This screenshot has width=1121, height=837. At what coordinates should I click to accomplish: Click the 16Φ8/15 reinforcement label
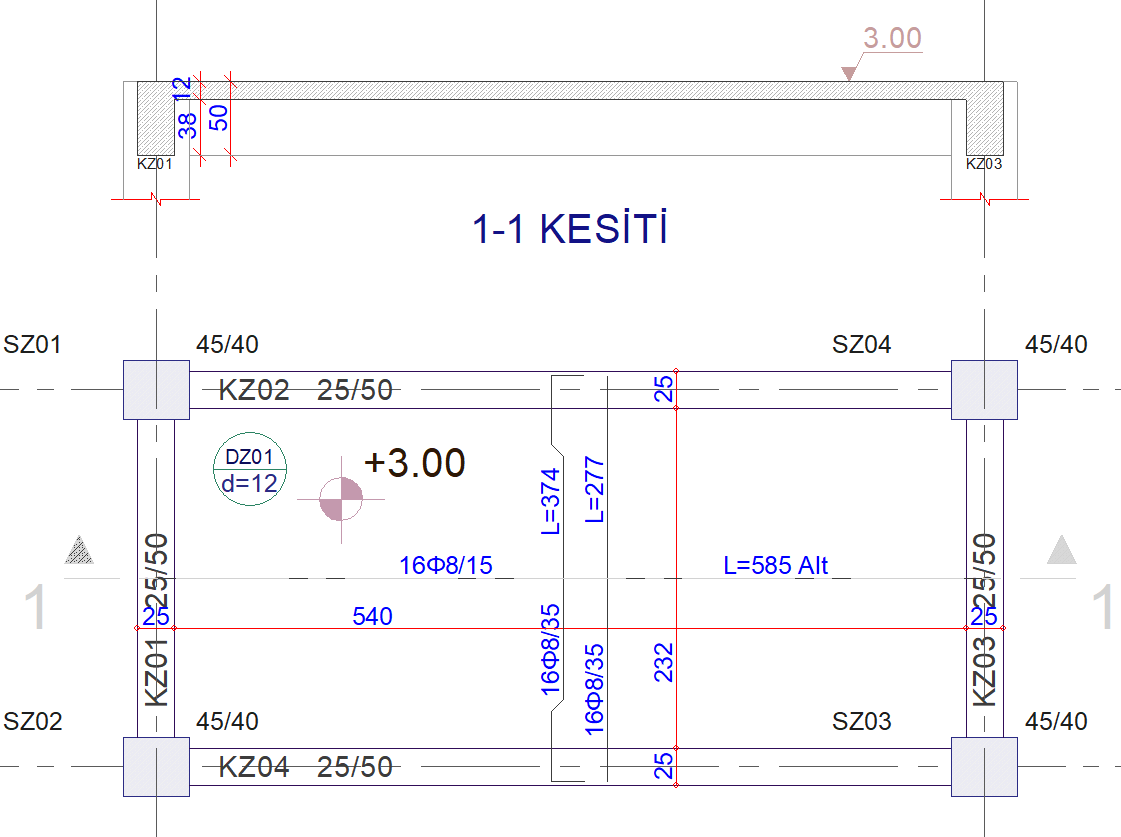446,566
